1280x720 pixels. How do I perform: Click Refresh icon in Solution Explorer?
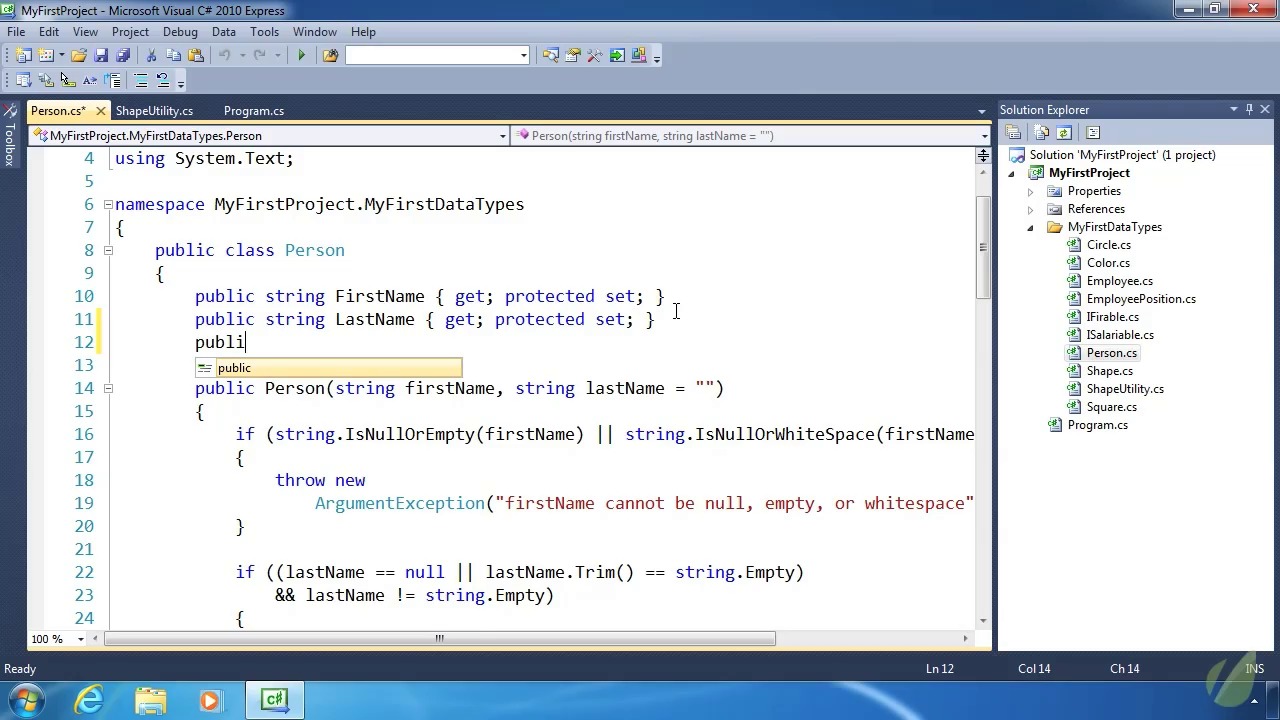(x=1063, y=133)
